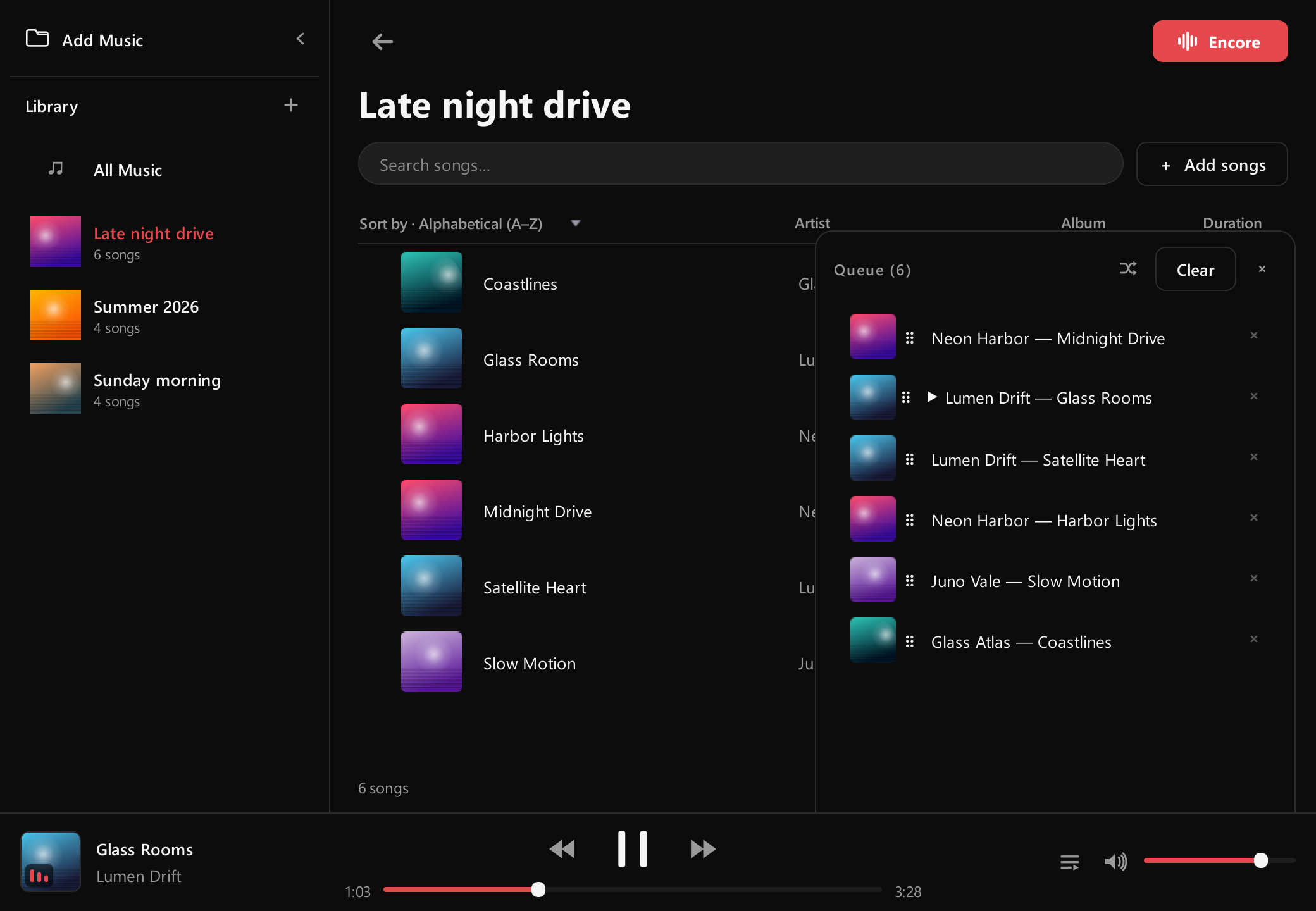Click the Add Music folder icon

37,39
